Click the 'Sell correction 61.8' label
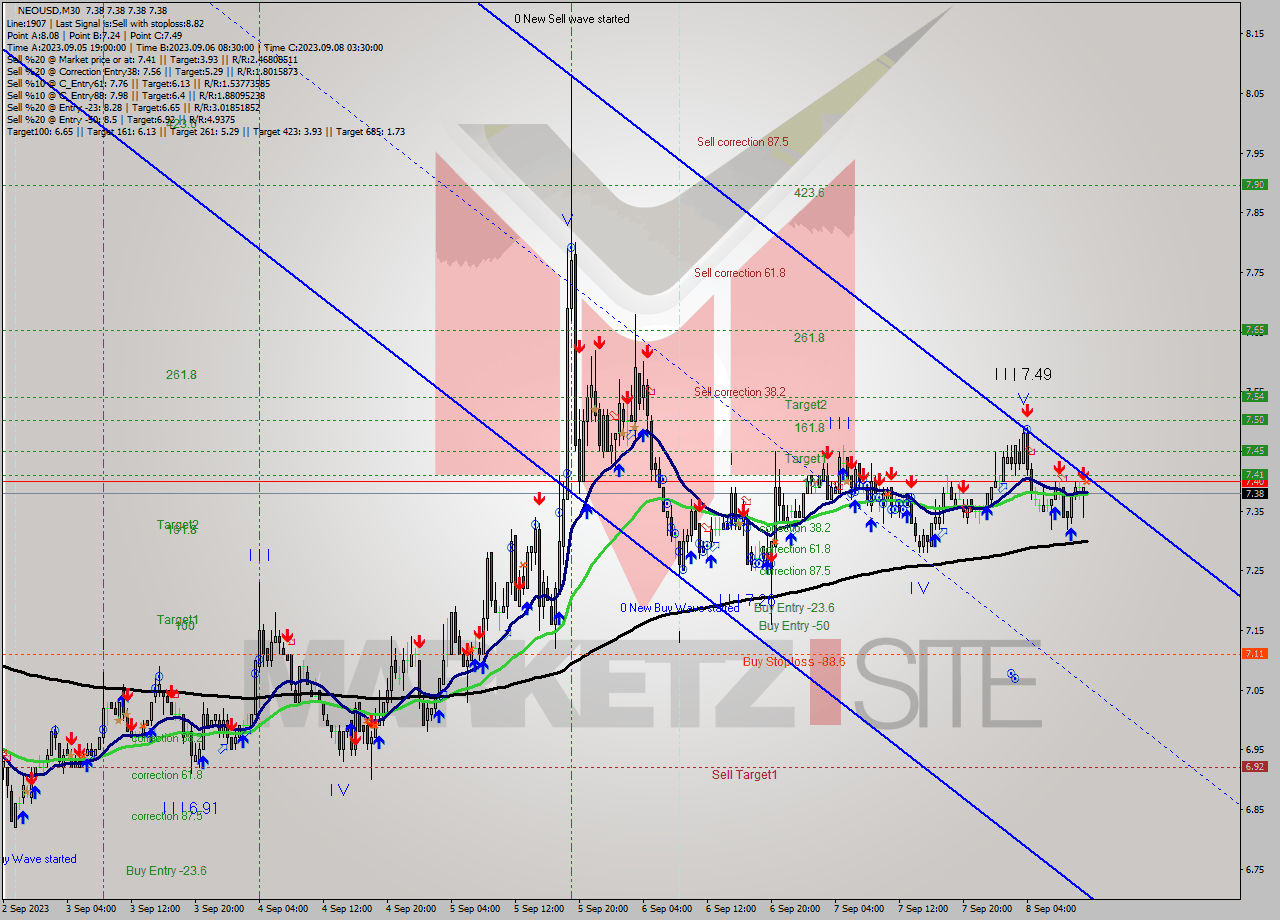 click(740, 273)
